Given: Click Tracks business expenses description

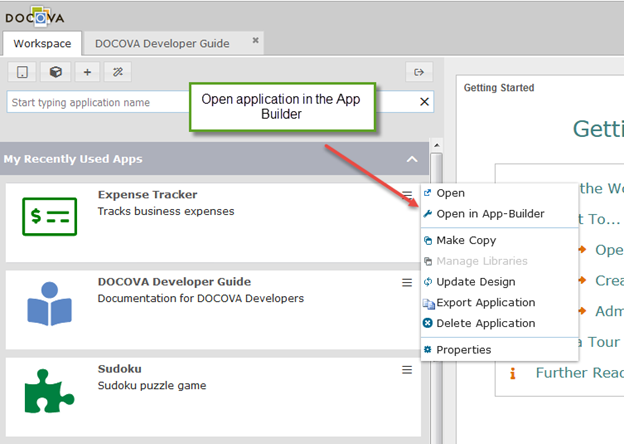Looking at the screenshot, I should (166, 211).
